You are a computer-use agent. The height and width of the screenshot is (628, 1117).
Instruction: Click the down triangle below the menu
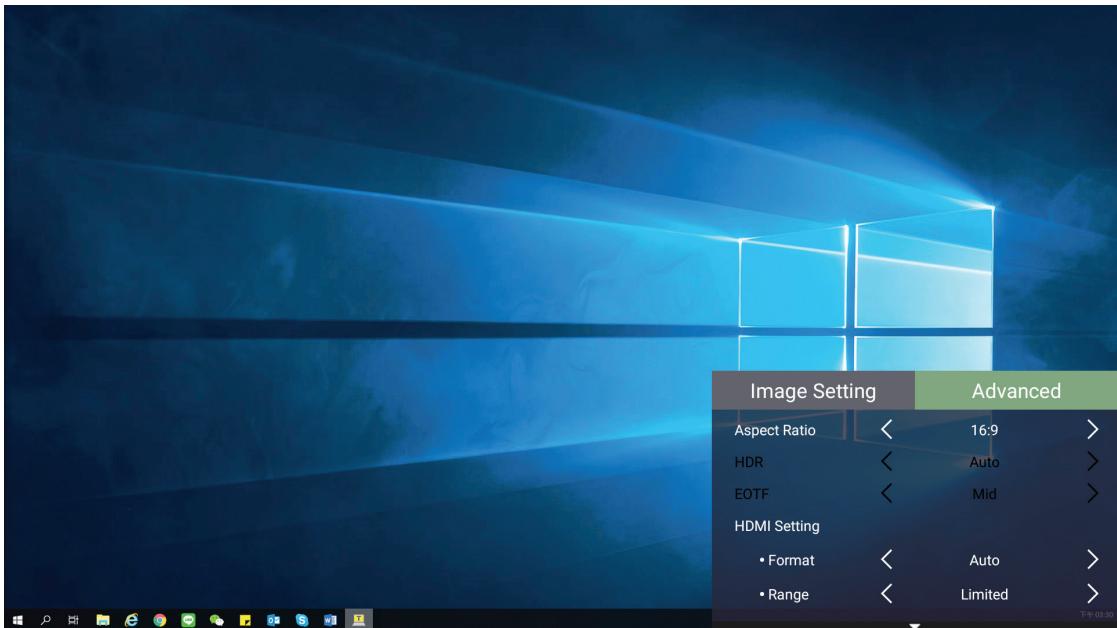click(x=914, y=624)
